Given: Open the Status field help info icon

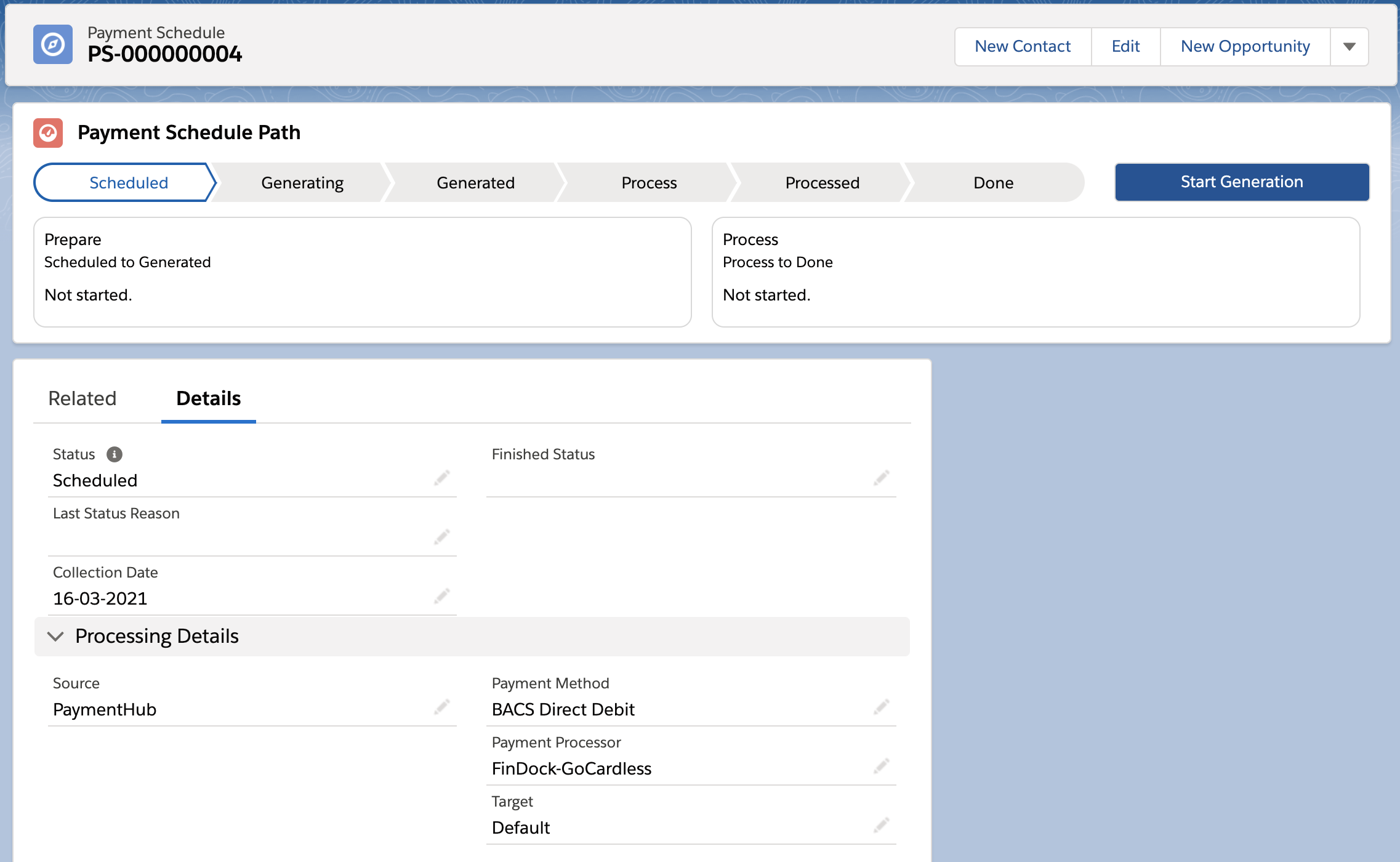Looking at the screenshot, I should tap(114, 454).
